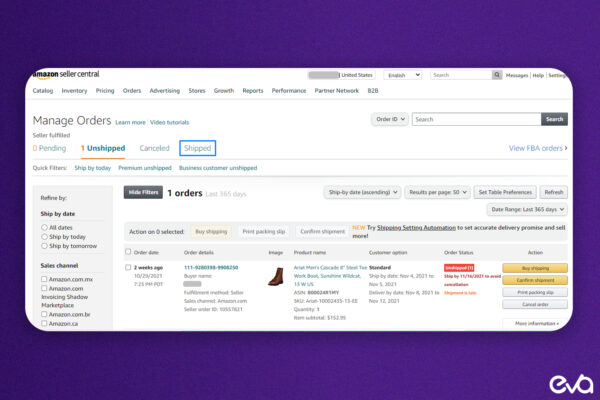This screenshot has height=400, width=600.
Task: Click into the order search input field
Action: click(476, 119)
